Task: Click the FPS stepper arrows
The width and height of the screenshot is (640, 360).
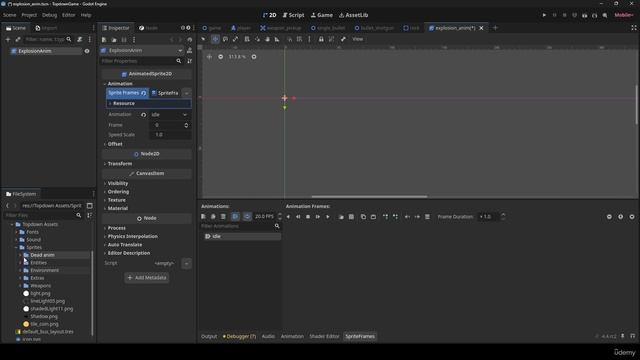Action: coord(280,217)
